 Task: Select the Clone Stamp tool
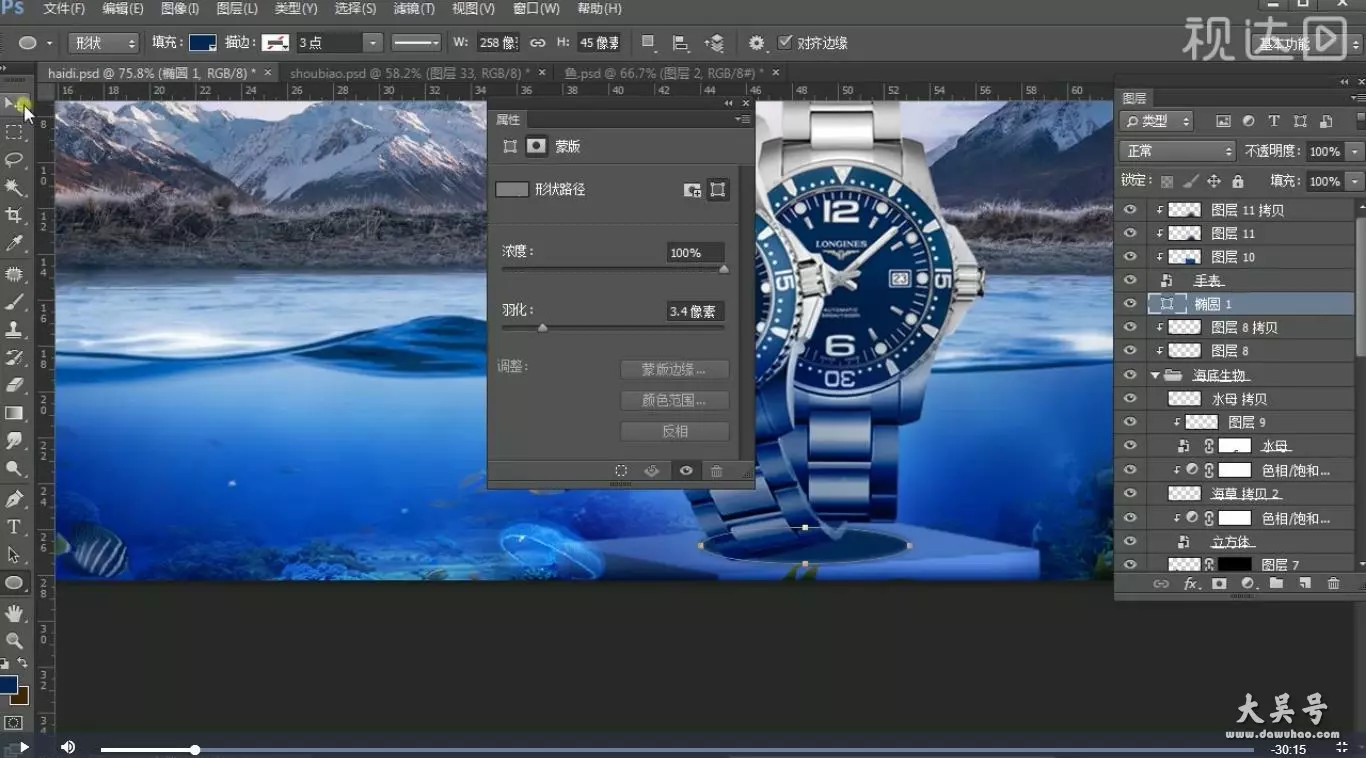pyautogui.click(x=14, y=330)
